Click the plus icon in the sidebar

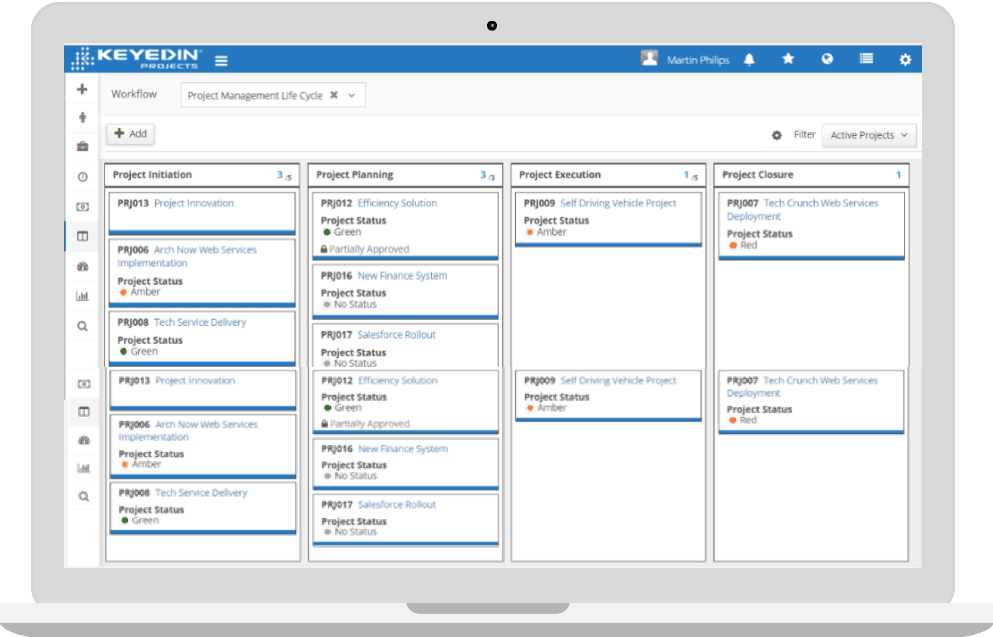82,89
